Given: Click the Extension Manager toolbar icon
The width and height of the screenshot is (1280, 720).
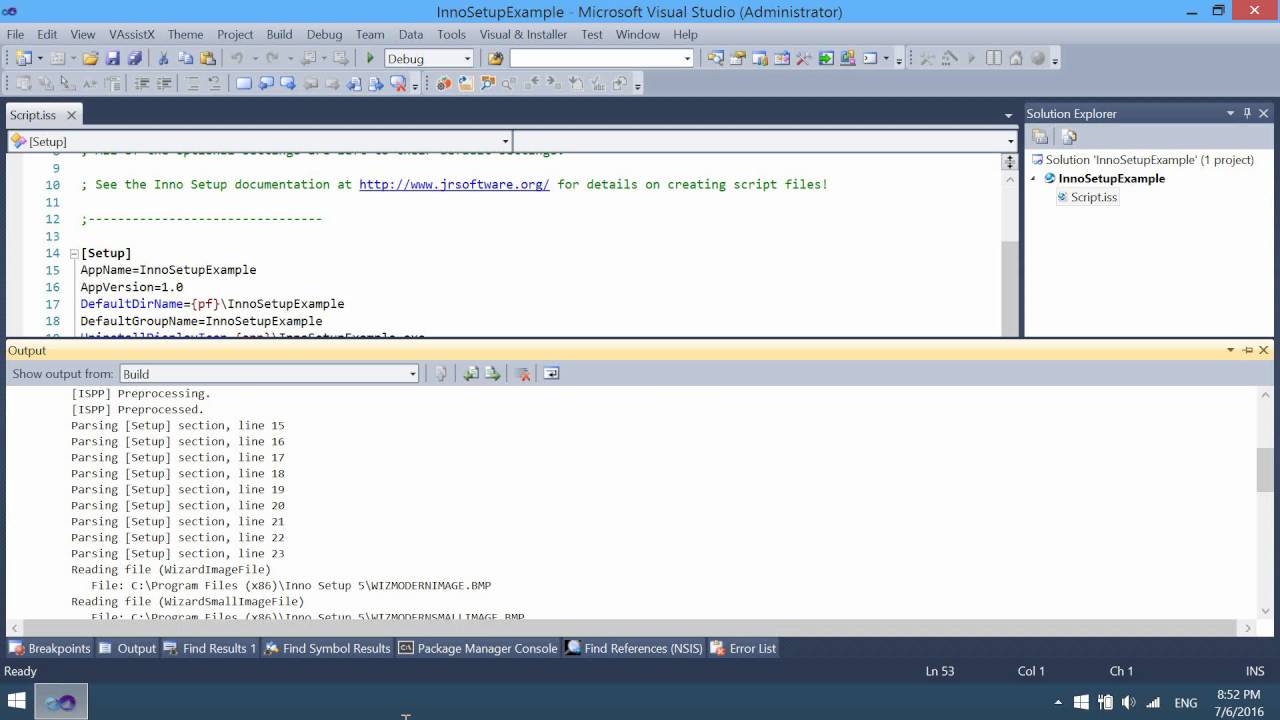Looking at the screenshot, I should click(848, 58).
